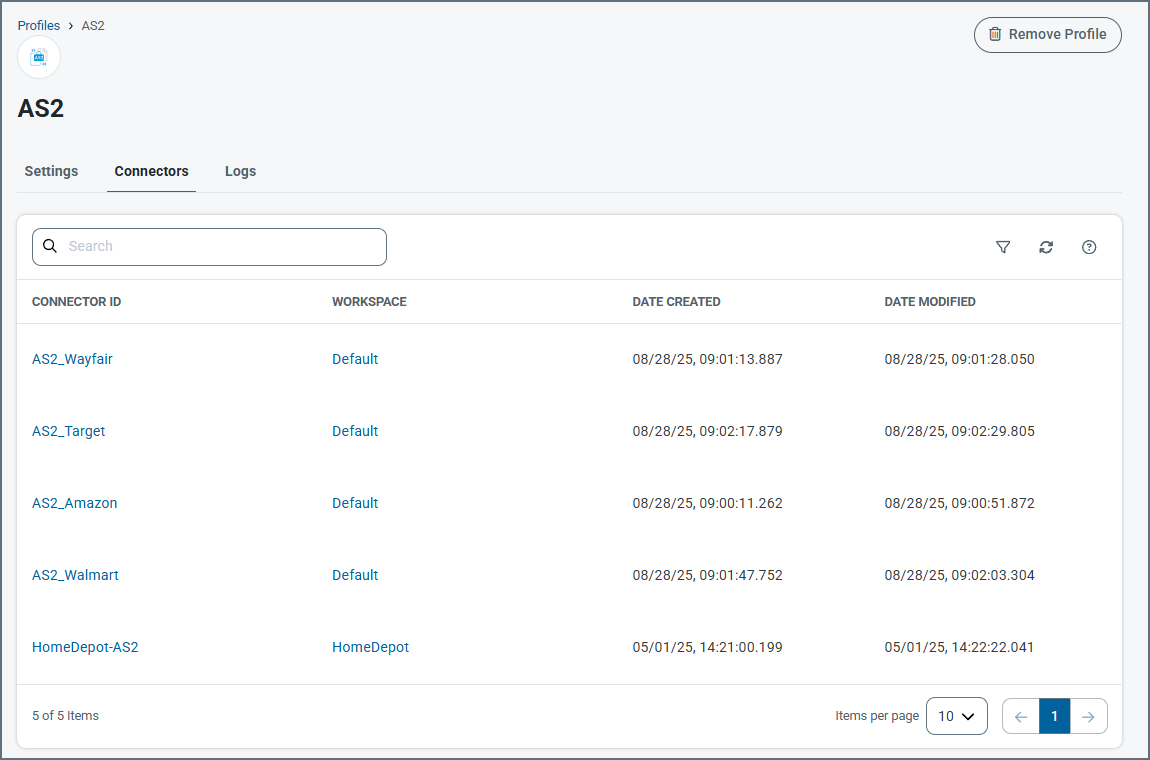Go to the next page arrow

[1088, 716]
